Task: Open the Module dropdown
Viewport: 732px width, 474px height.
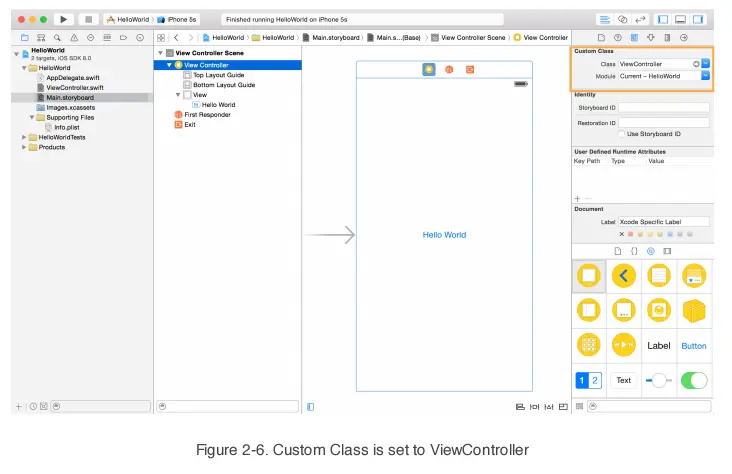Action: pos(705,76)
